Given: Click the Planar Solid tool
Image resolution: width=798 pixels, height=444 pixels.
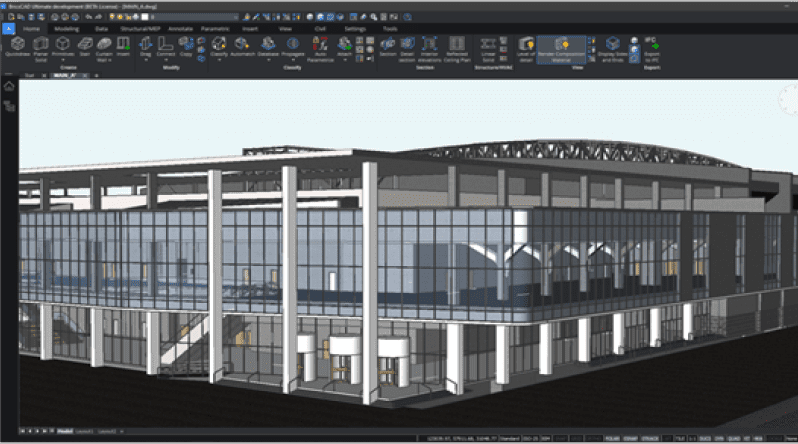Looking at the screenshot, I should (x=42, y=48).
